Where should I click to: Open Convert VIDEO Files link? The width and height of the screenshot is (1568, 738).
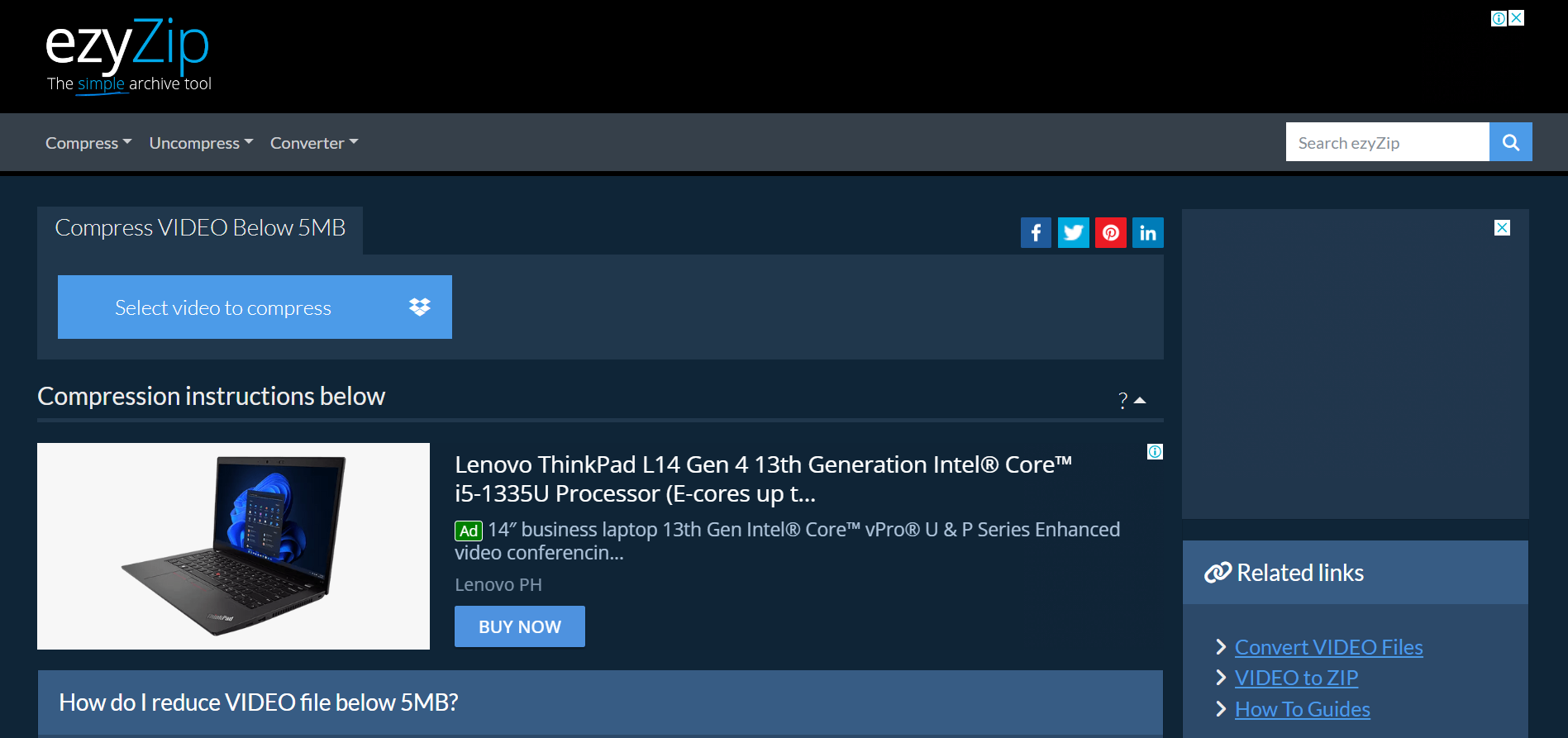coord(1328,647)
